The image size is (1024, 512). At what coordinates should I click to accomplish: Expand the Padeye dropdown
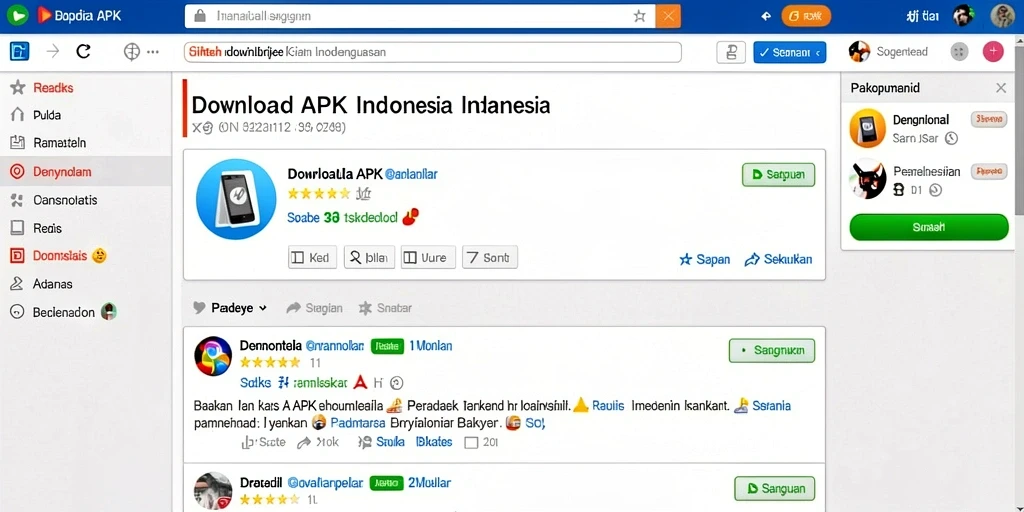click(x=231, y=308)
